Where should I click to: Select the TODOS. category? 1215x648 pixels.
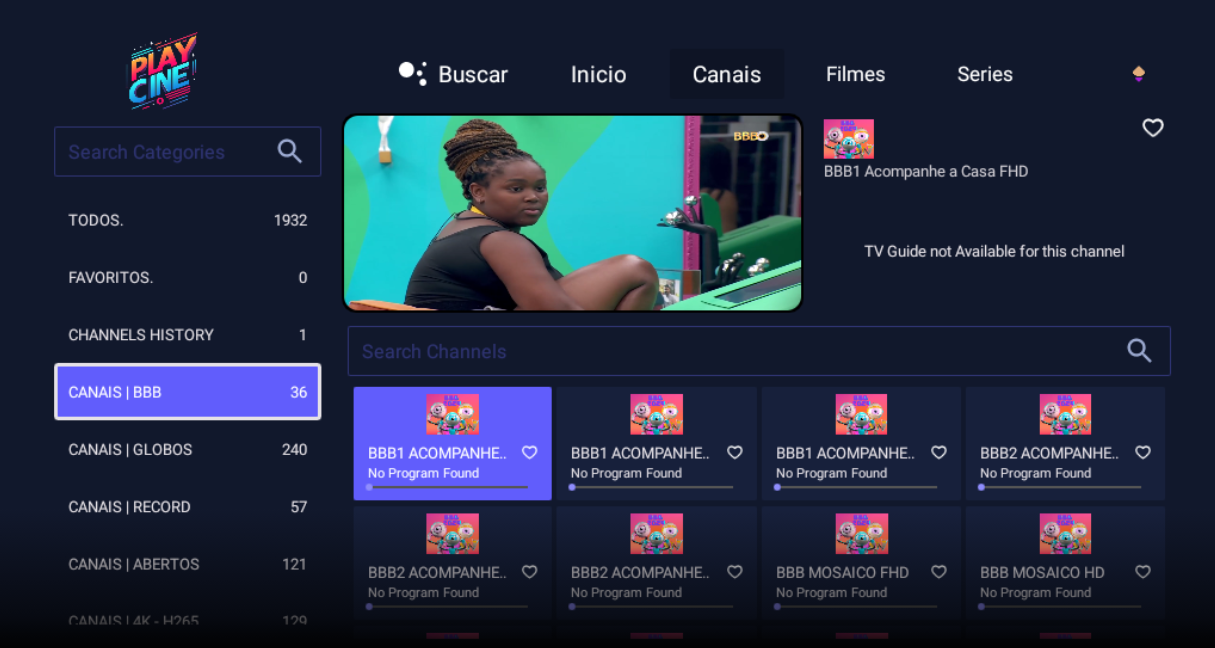[187, 220]
